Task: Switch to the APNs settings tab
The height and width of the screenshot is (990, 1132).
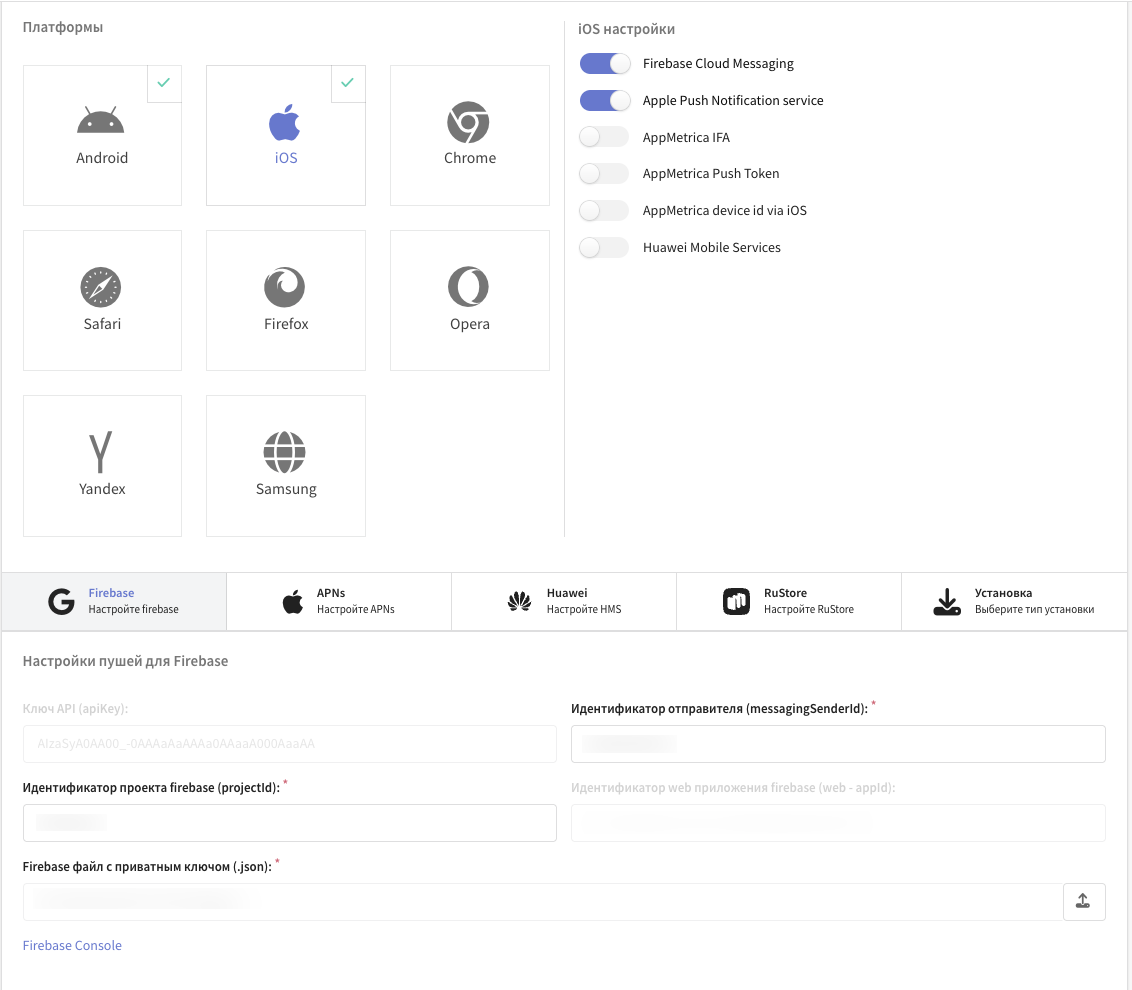Action: coord(339,601)
